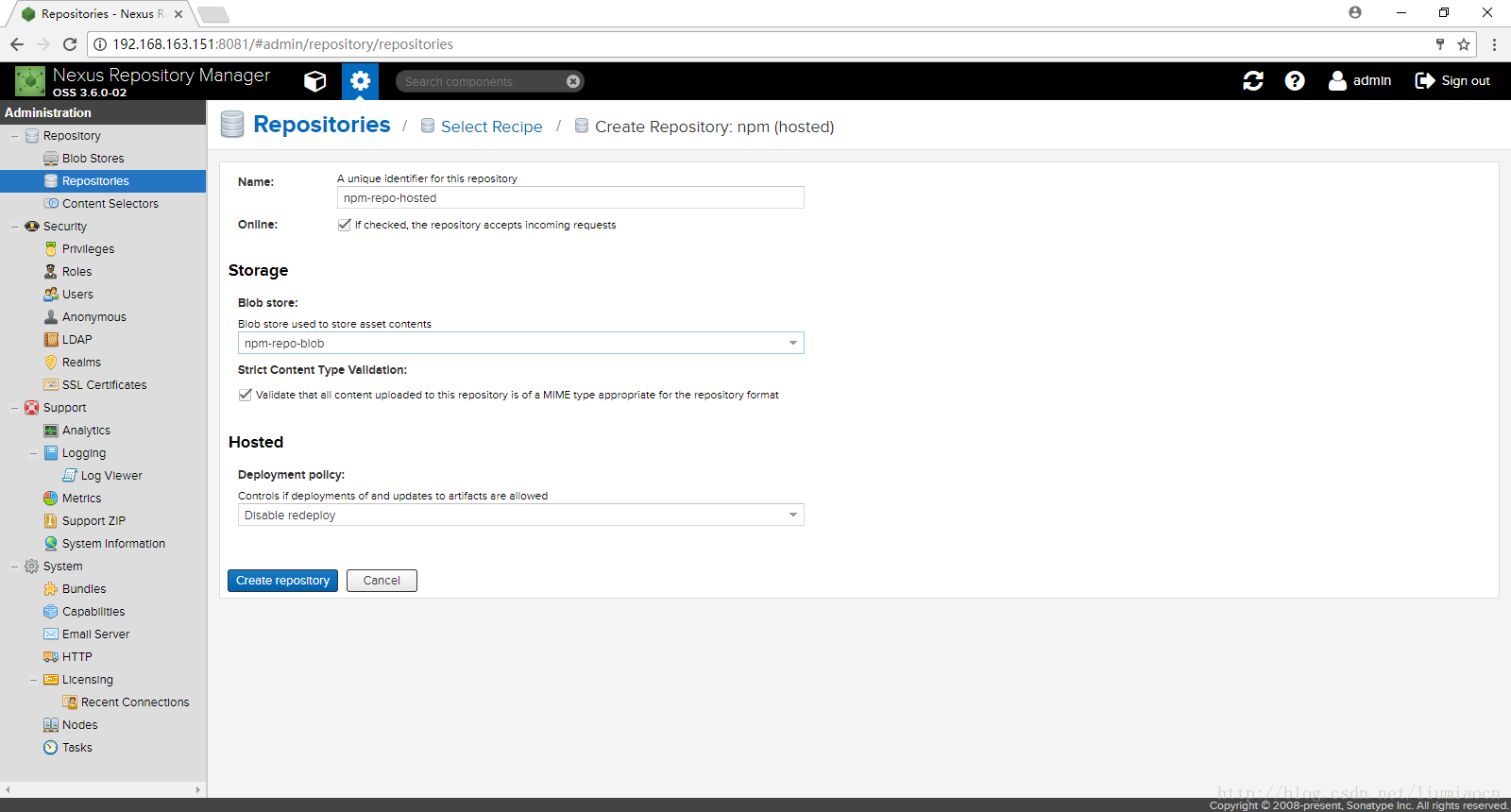This screenshot has width=1511, height=812.
Task: Go to Repositories breadcrumb heading
Action: 322,125
